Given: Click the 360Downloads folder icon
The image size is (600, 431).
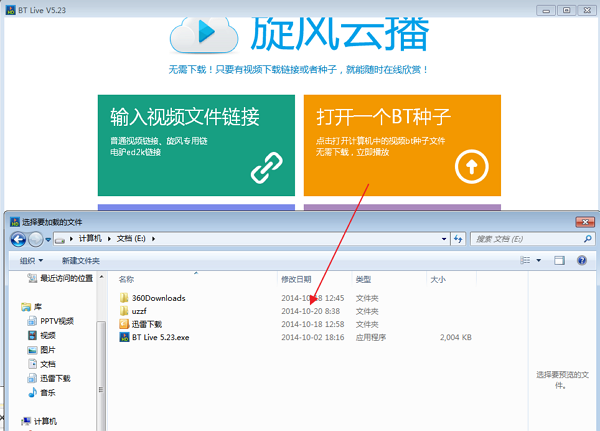Looking at the screenshot, I should (124, 298).
